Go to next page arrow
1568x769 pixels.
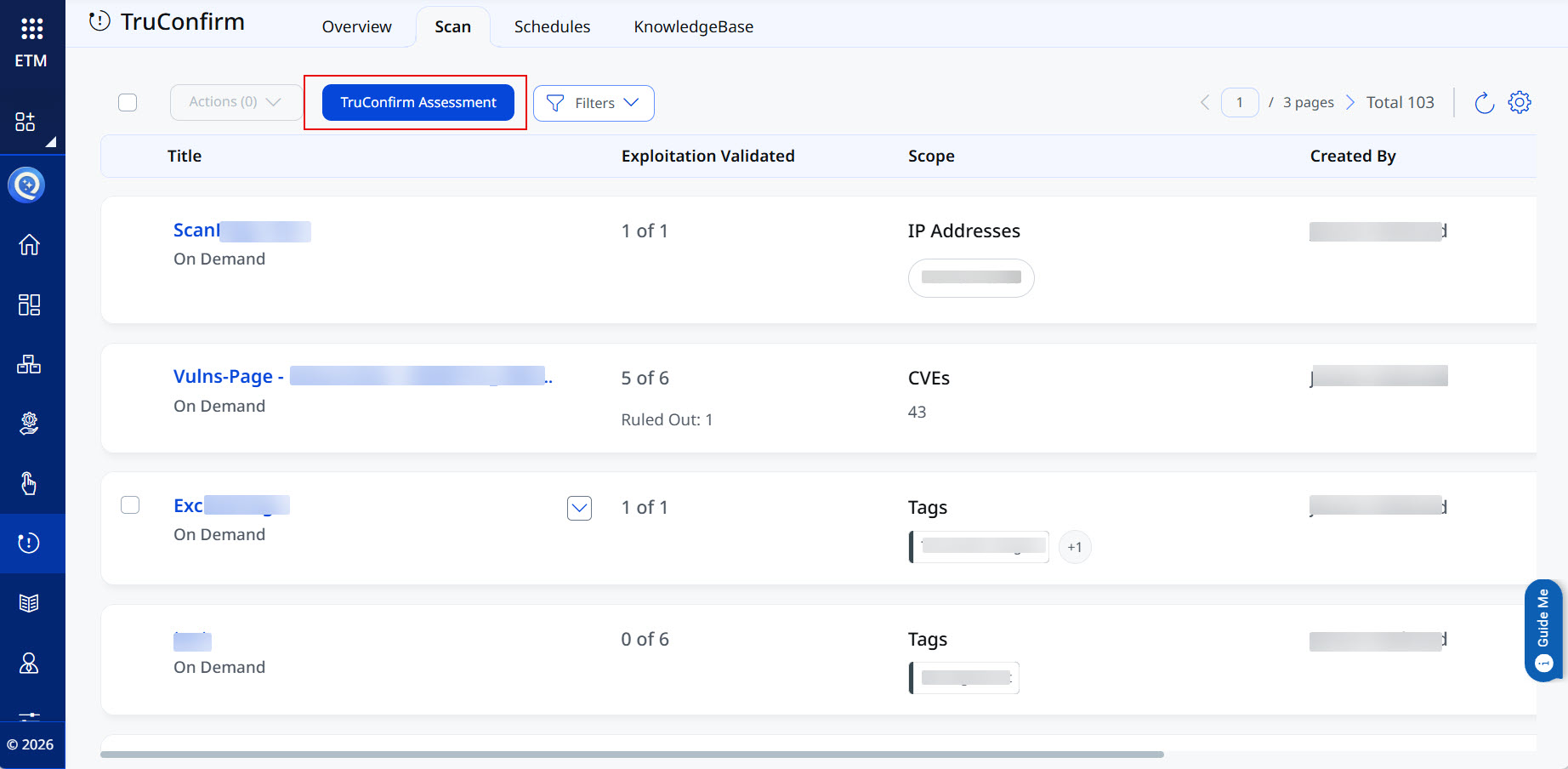pos(1349,103)
